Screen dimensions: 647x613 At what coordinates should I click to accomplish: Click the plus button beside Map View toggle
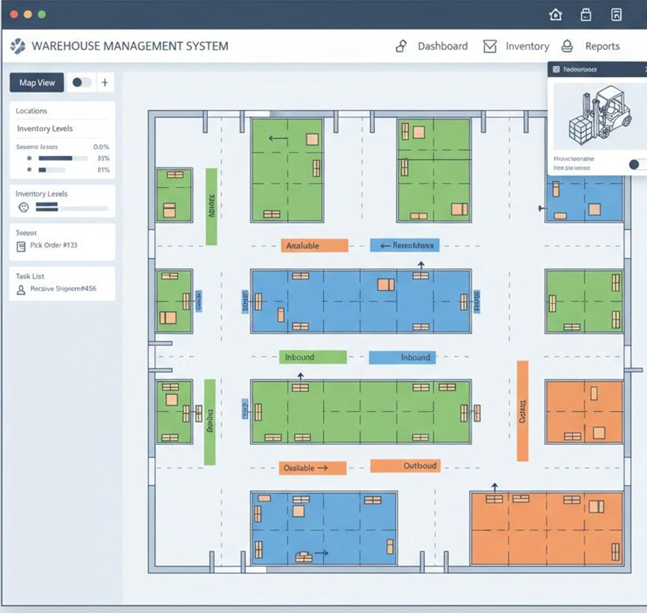click(105, 83)
